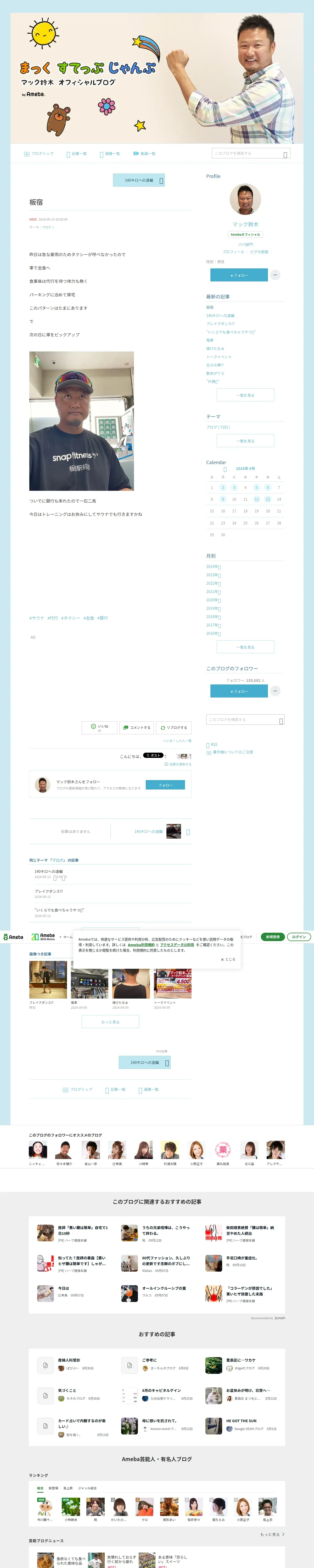Click the 記事を報告する report icon

(166, 764)
